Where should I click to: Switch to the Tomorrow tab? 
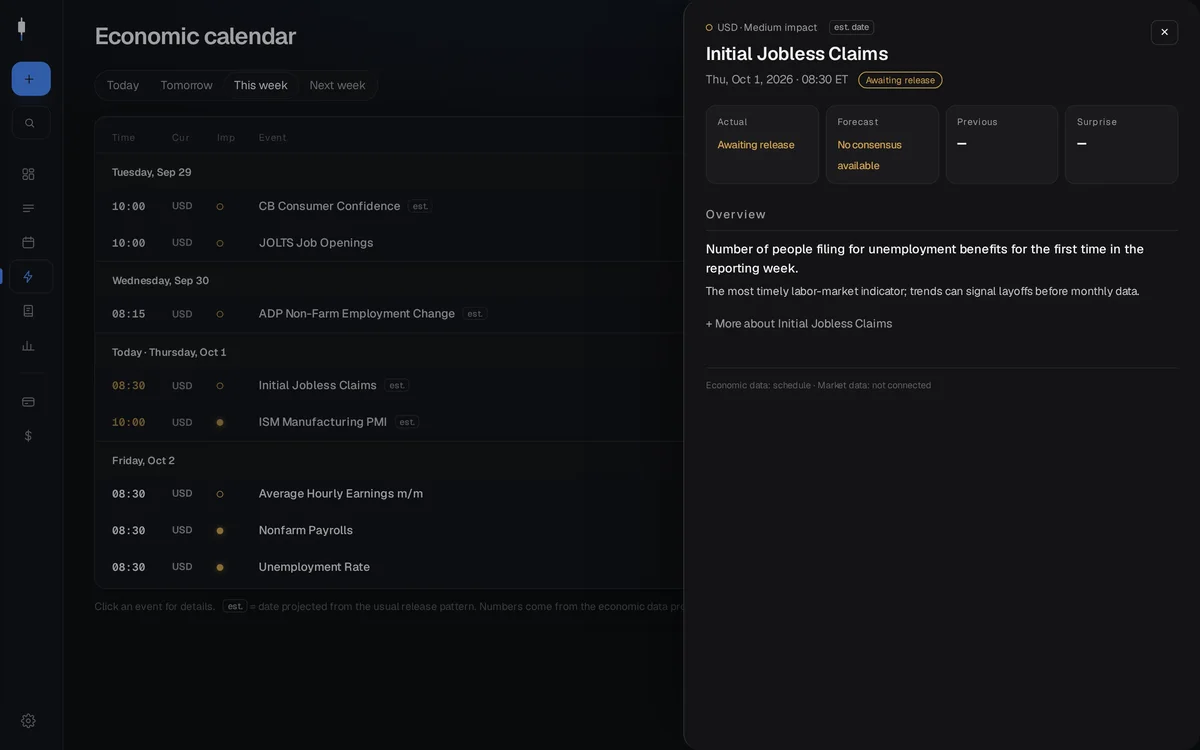tap(187, 85)
